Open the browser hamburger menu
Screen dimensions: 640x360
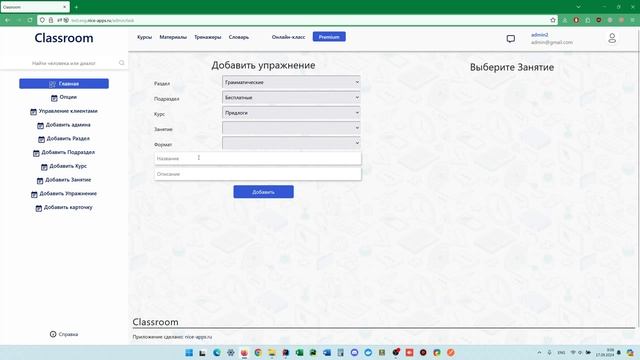[633, 20]
